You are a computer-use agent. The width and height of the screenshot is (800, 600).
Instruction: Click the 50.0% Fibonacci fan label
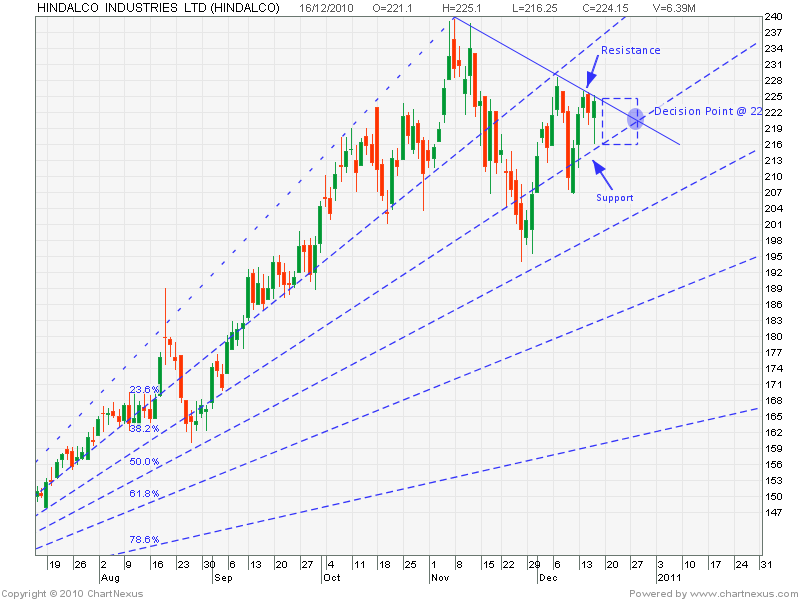[144, 462]
